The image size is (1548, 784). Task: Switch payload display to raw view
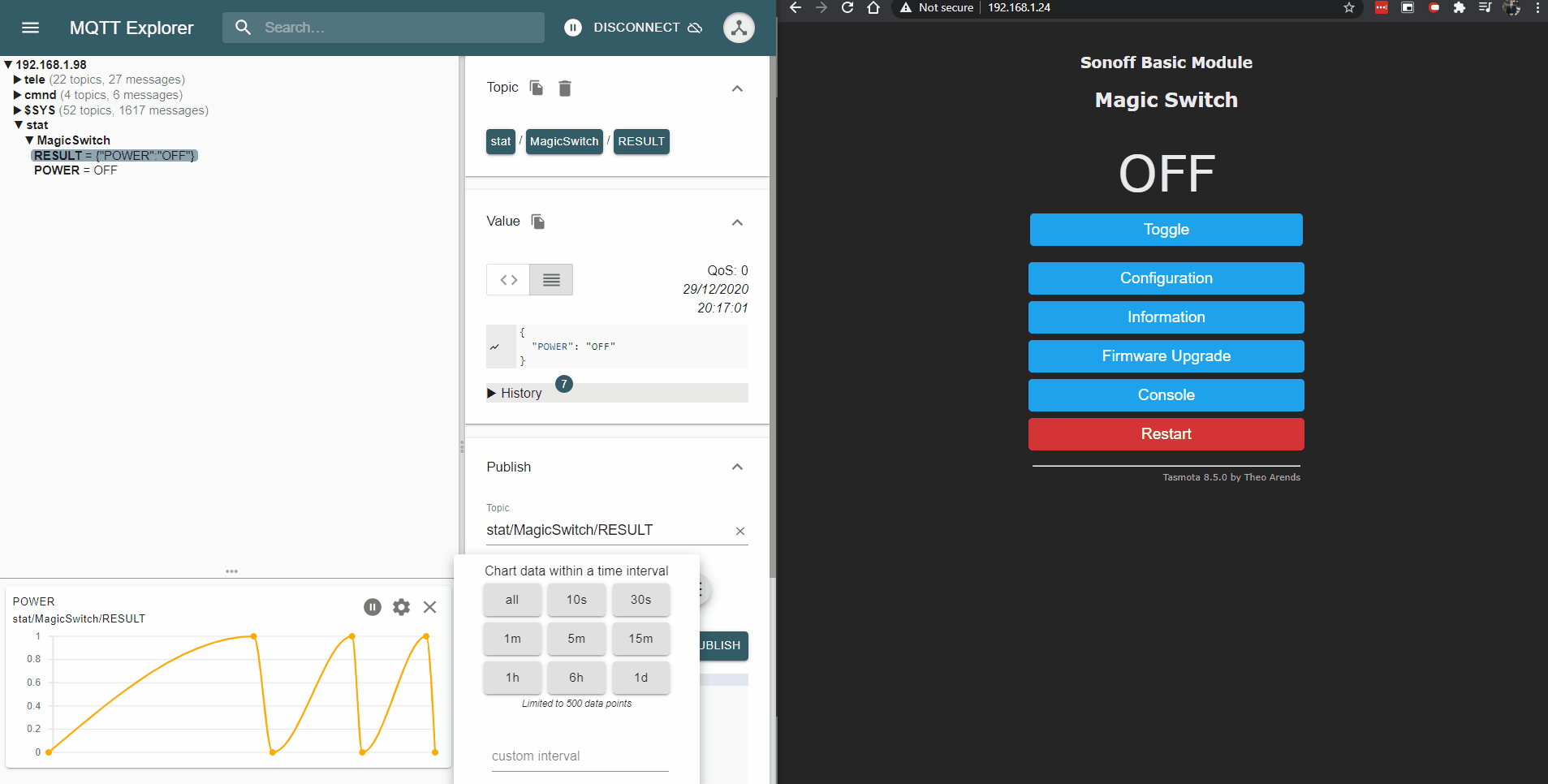click(507, 279)
